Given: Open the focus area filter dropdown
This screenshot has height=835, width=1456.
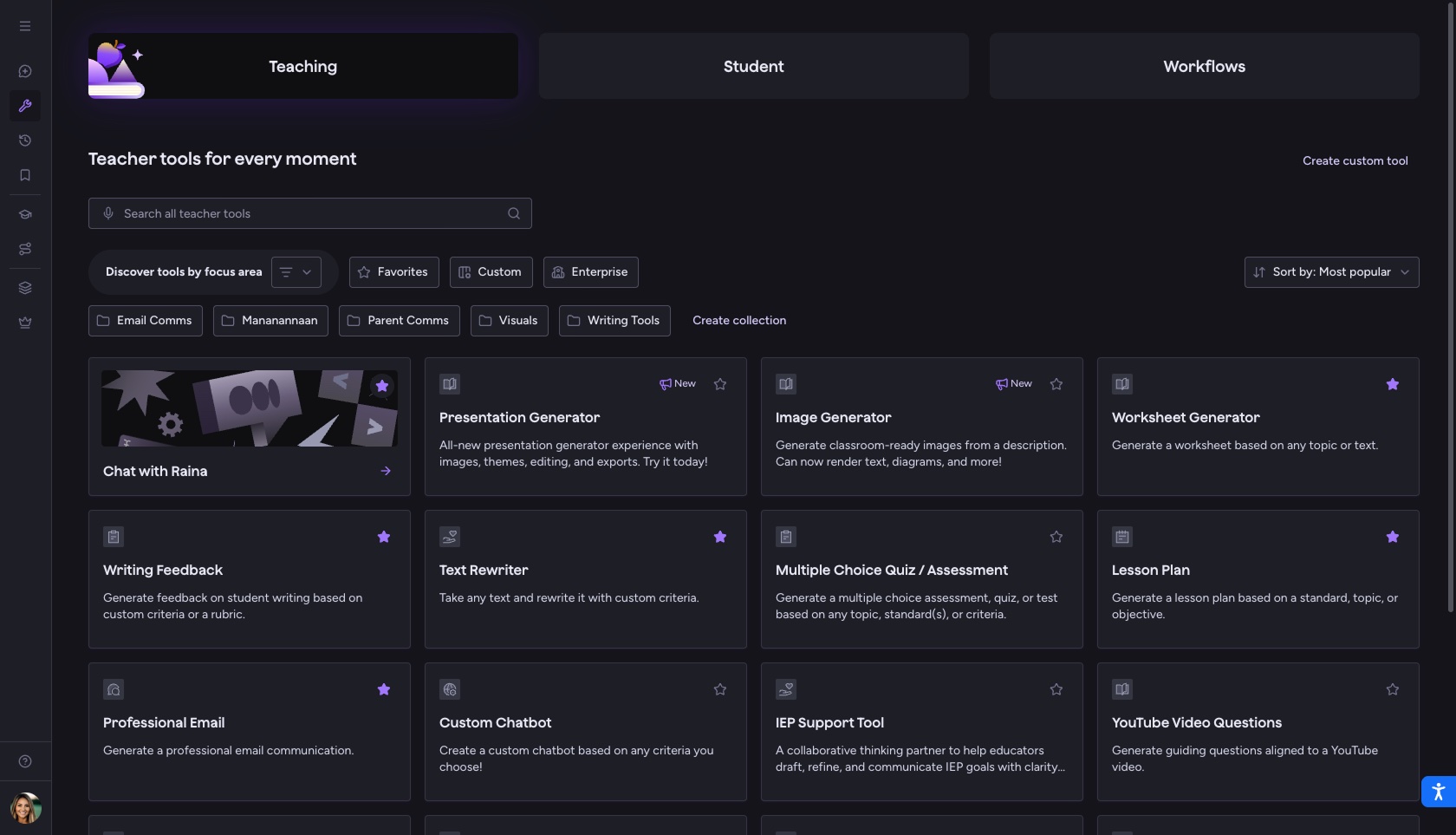Looking at the screenshot, I should coord(296,272).
